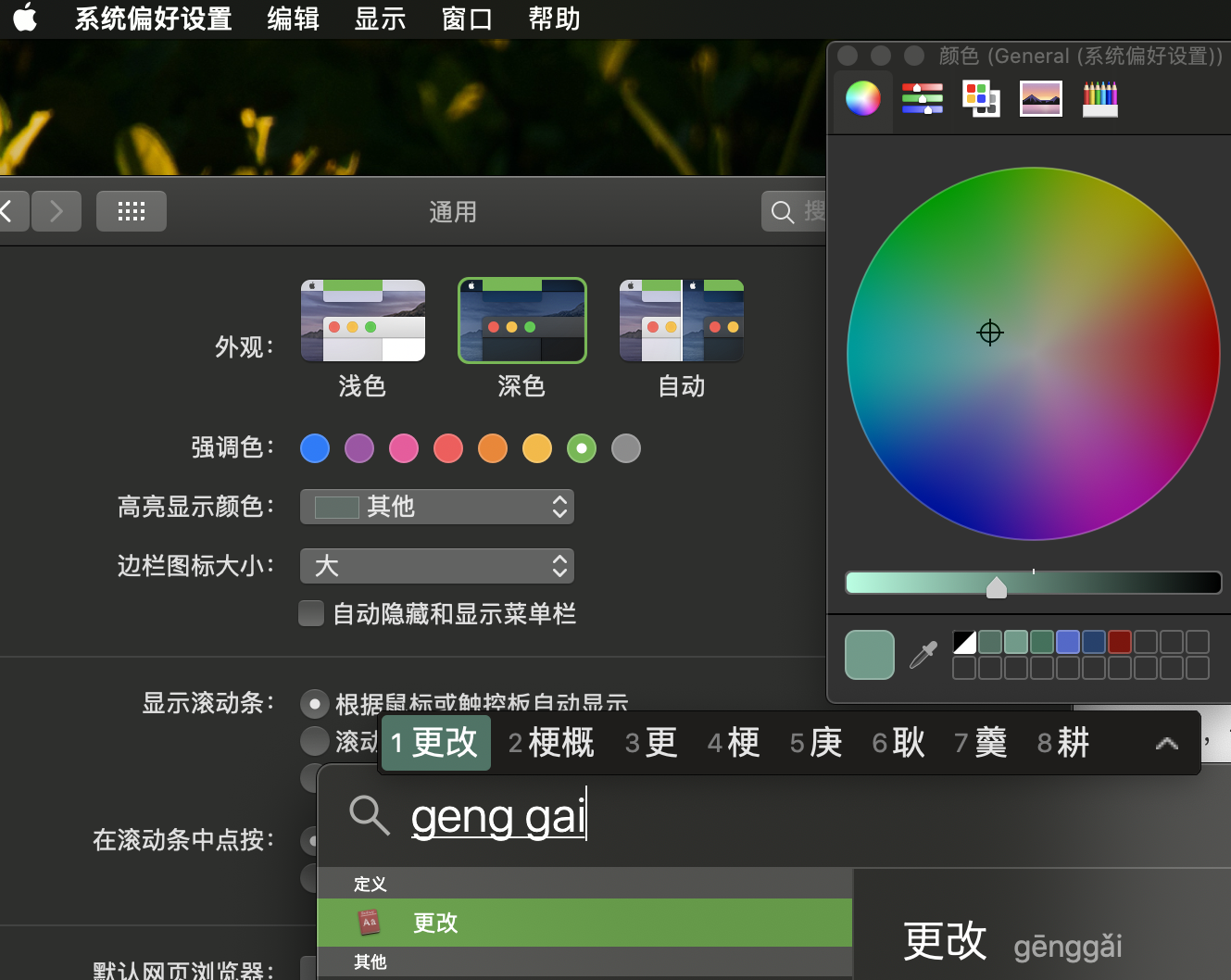
Task: Click the Apple menu icon
Action: pyautogui.click(x=26, y=18)
